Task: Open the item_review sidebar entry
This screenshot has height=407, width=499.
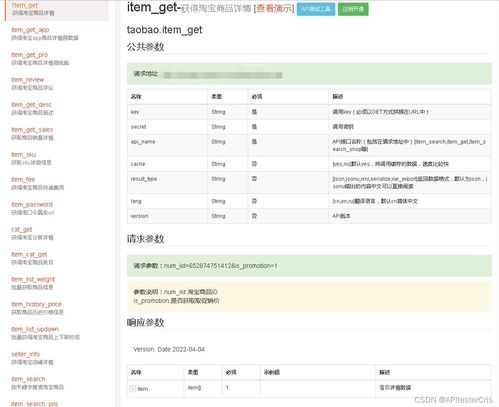Action: [x=27, y=80]
